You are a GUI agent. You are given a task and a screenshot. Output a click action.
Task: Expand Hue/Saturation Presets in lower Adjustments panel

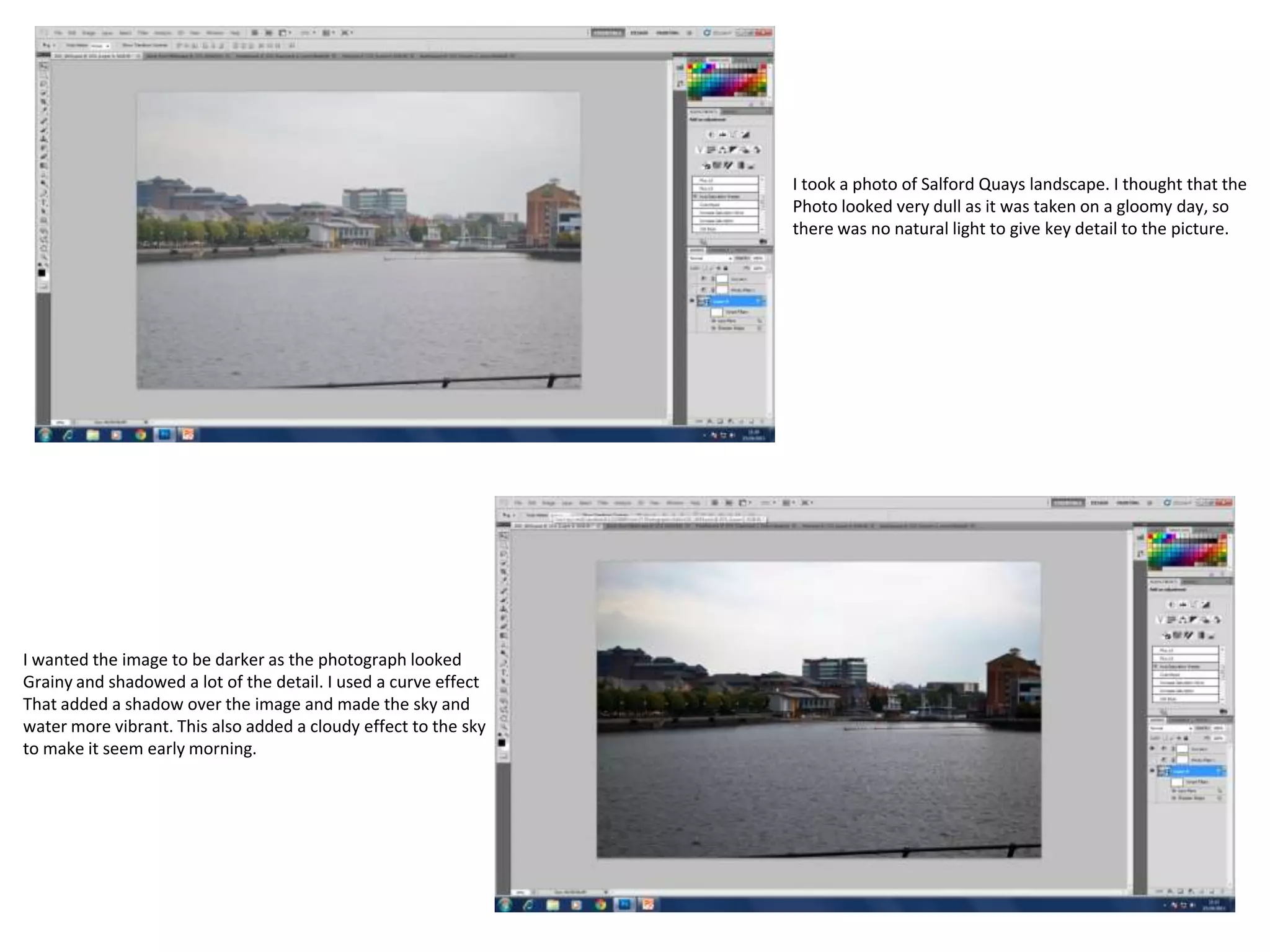point(1155,666)
